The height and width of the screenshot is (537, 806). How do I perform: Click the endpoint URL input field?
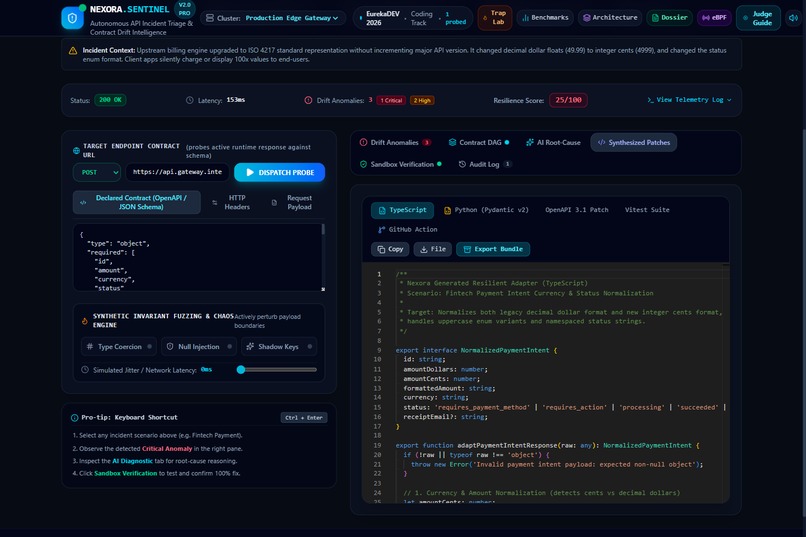177,172
